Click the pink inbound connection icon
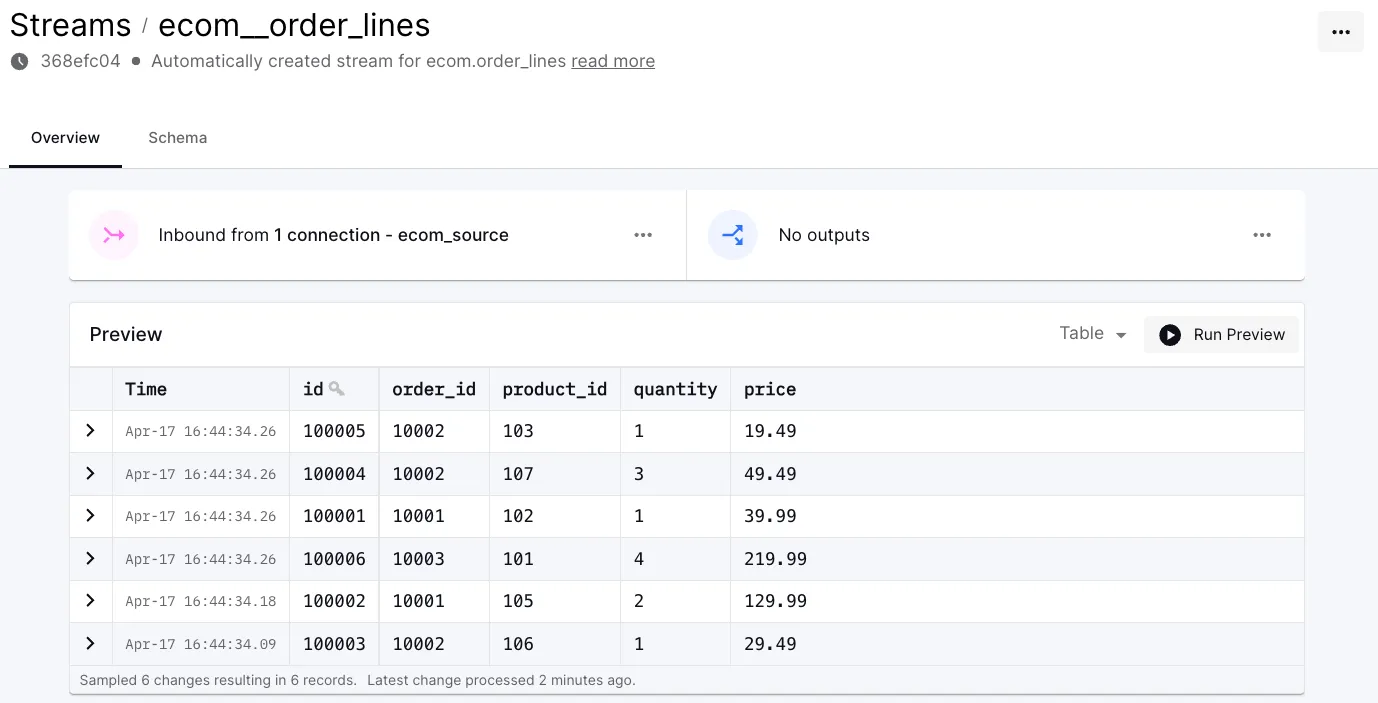Image resolution: width=1378 pixels, height=703 pixels. pyautogui.click(x=114, y=235)
